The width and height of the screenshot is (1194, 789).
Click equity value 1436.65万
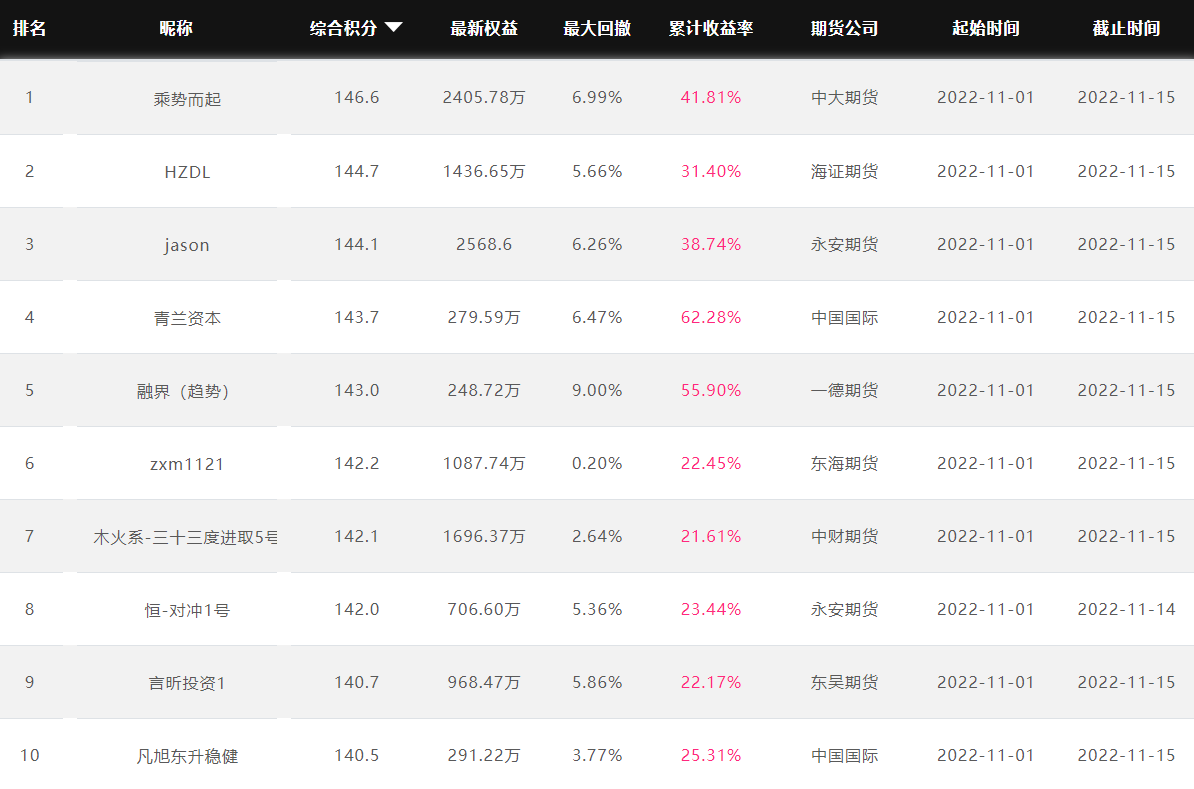(484, 171)
